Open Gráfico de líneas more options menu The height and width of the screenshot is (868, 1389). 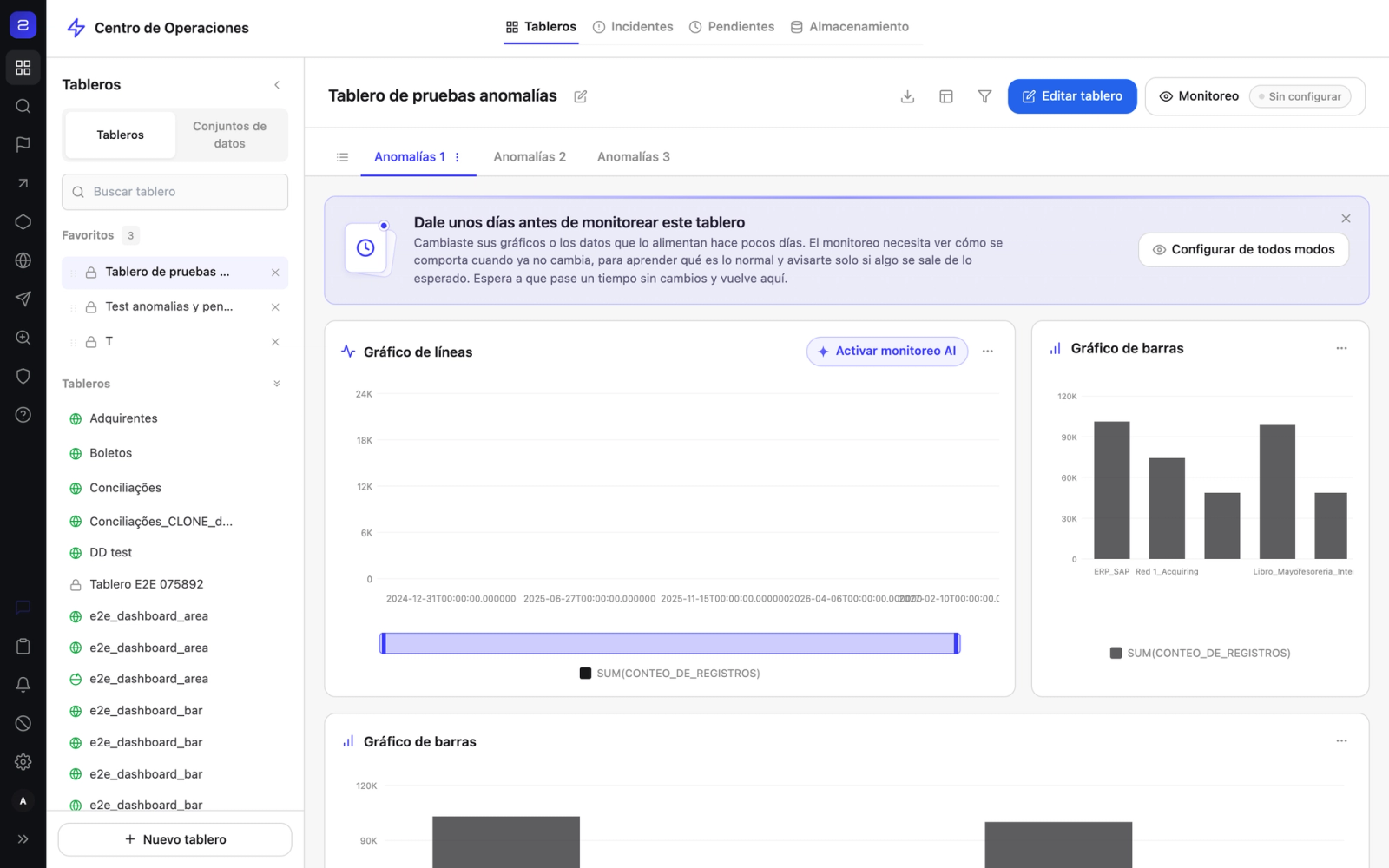coord(988,352)
